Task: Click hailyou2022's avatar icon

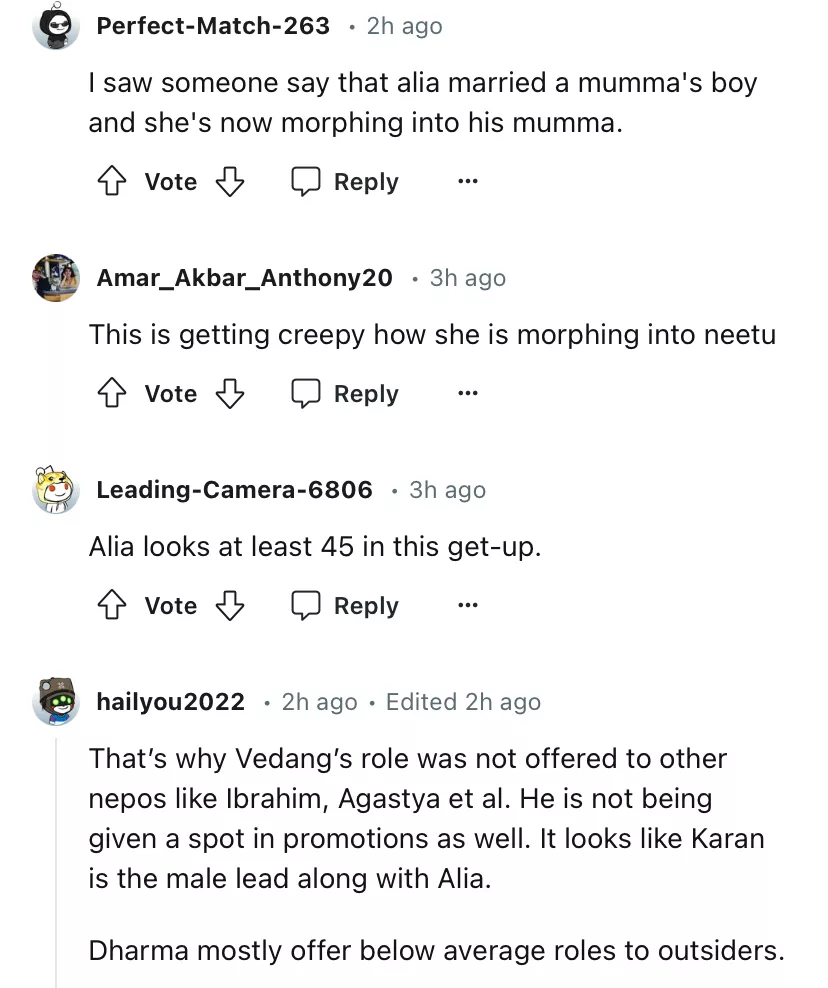Action: pyautogui.click(x=56, y=702)
